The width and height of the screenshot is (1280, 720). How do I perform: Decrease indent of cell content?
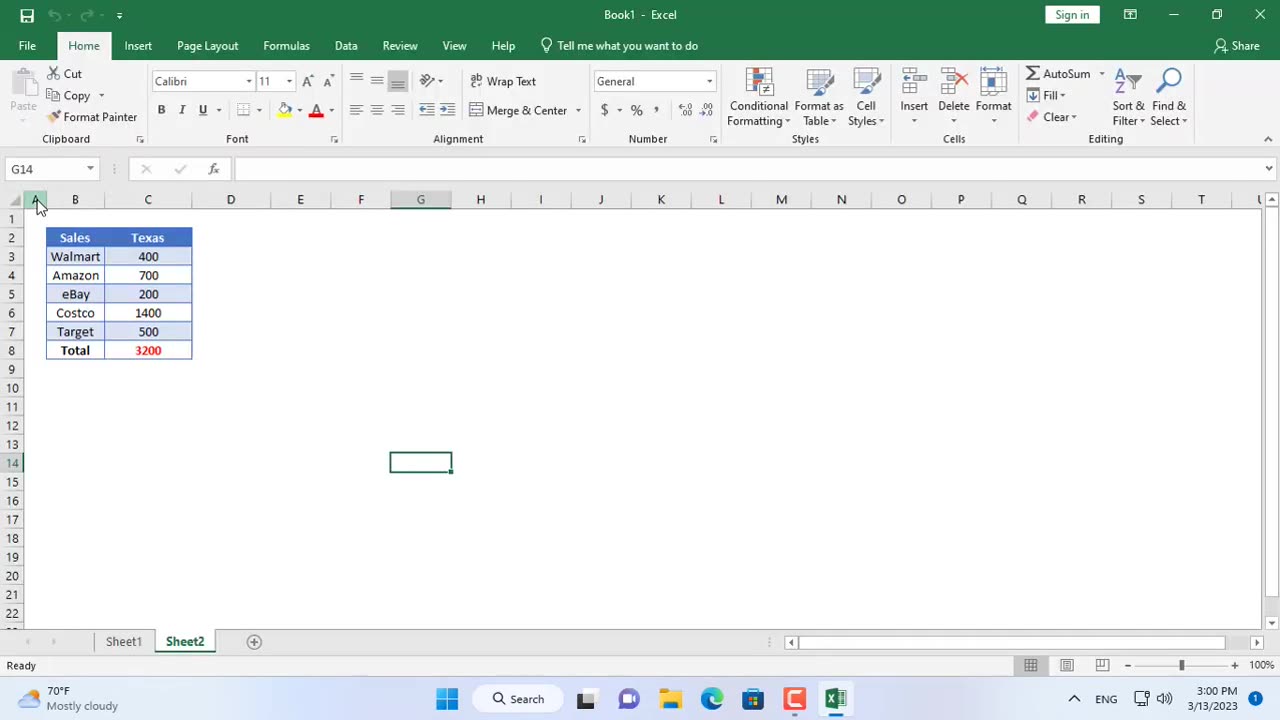(x=427, y=110)
